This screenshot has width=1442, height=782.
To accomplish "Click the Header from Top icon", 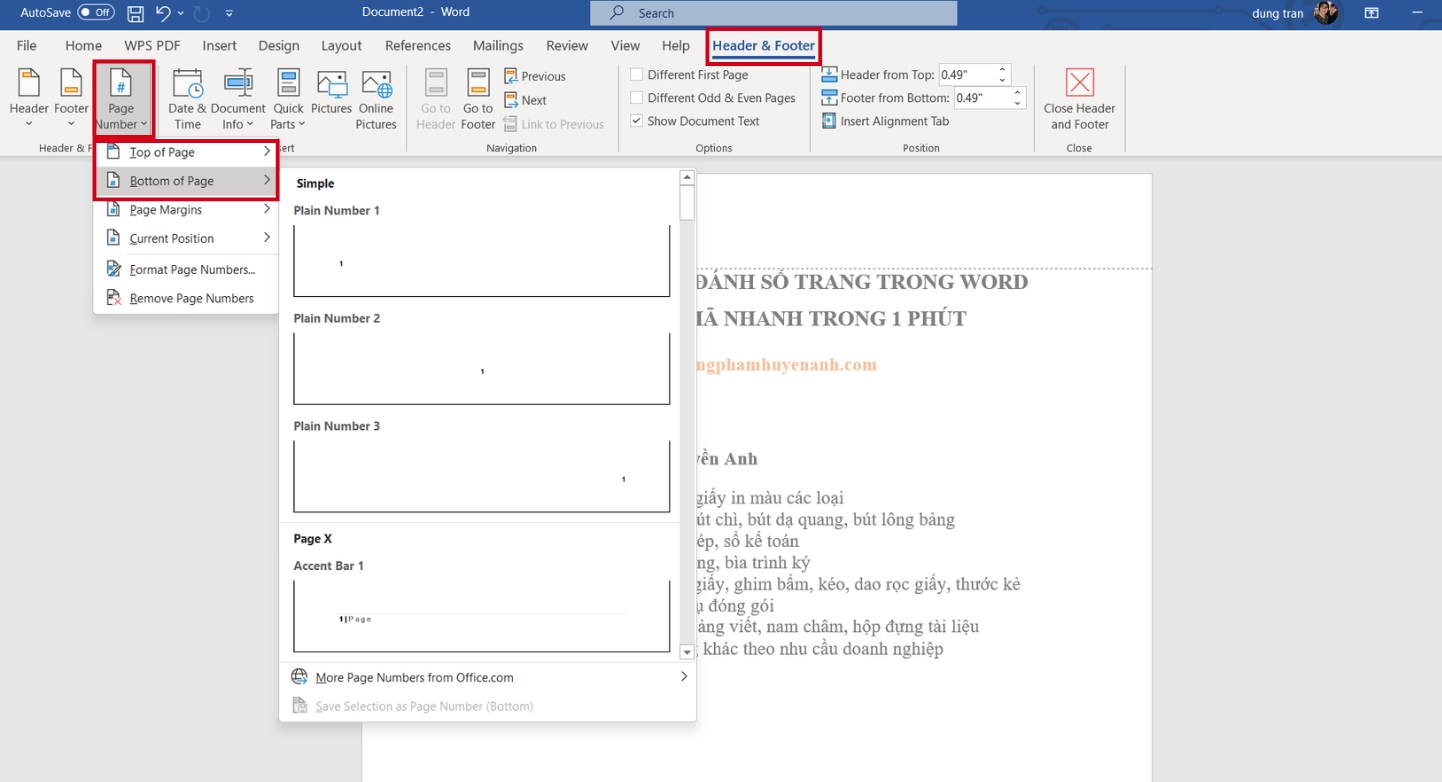I will 829,75.
